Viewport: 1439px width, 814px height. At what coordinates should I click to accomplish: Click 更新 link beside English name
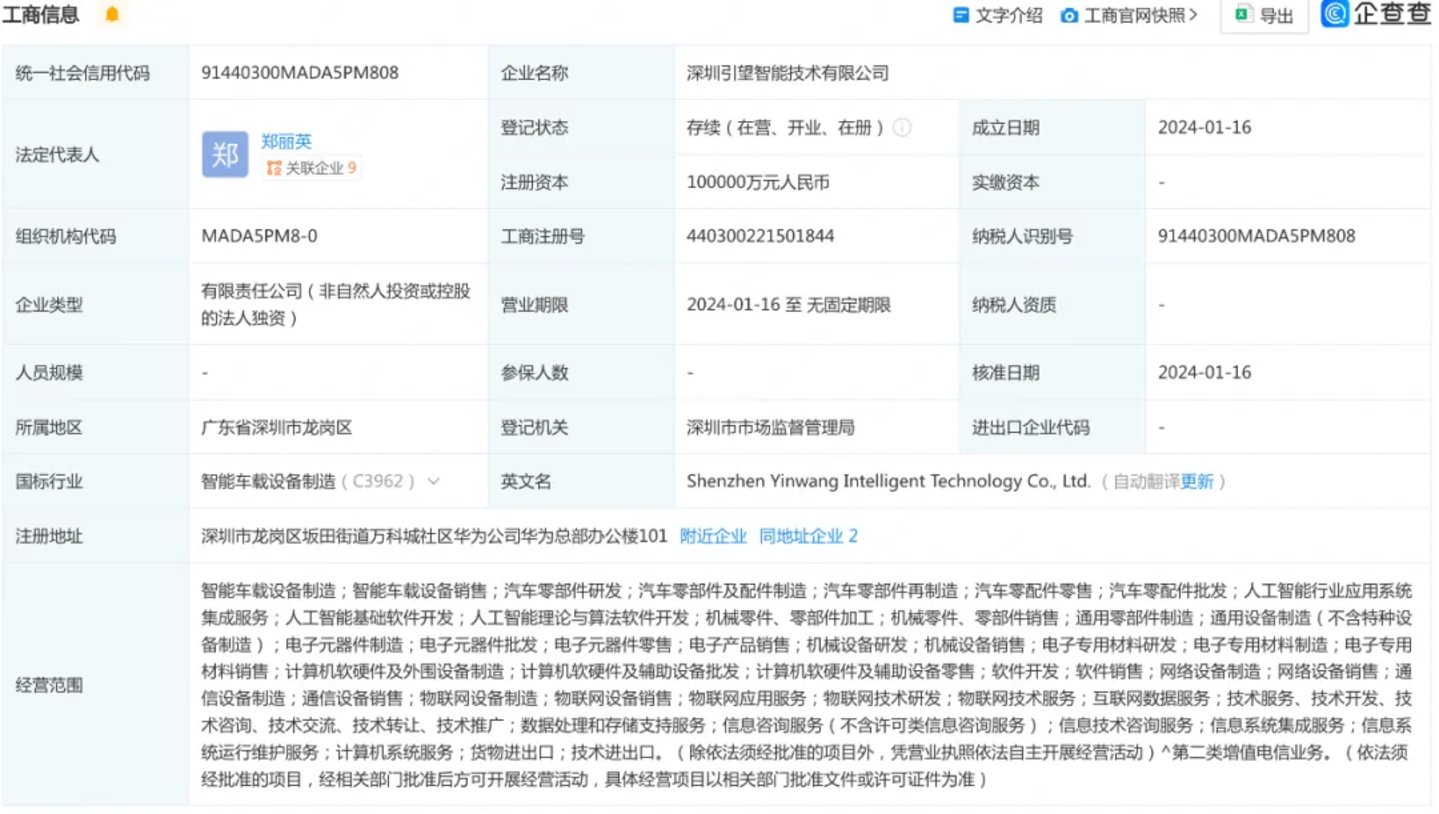pos(1196,481)
